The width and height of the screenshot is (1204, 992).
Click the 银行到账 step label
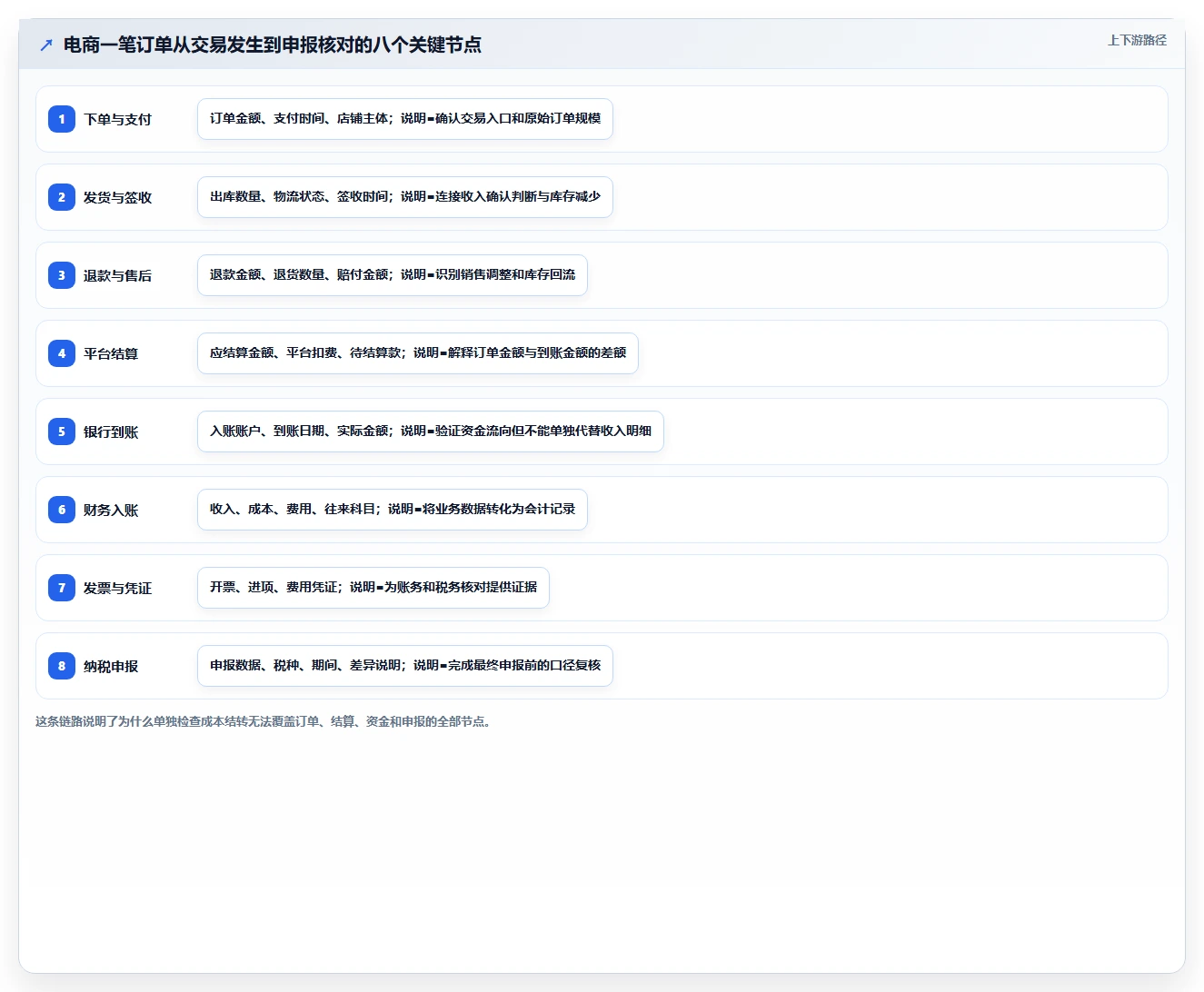pyautogui.click(x=111, y=432)
